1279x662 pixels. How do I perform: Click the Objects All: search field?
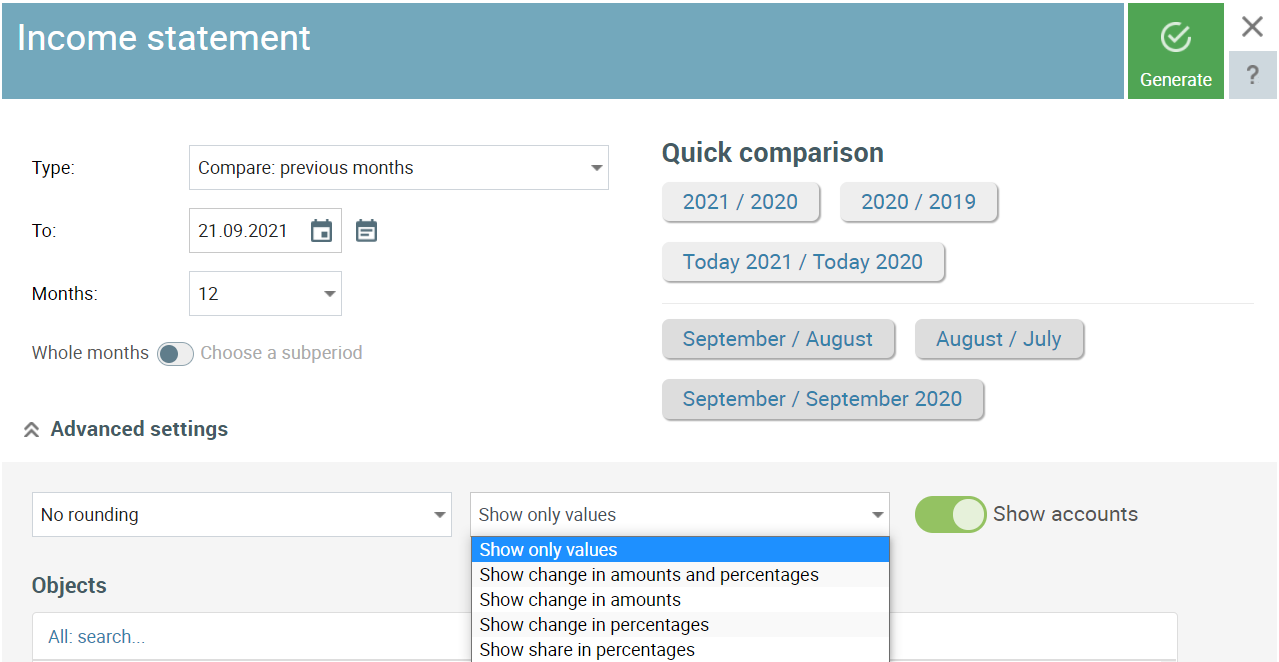pyautogui.click(x=250, y=637)
